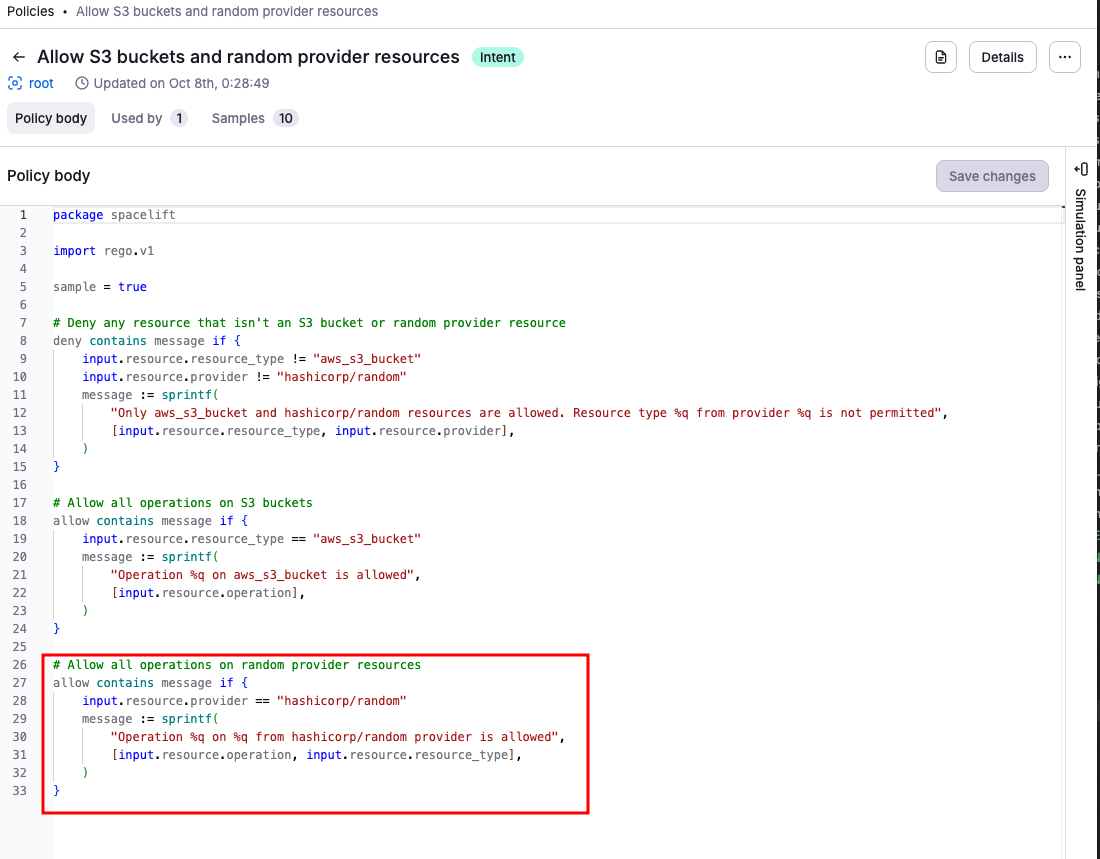Expand the Simulation panel using its arrow icon
Screen dimensions: 1100x859
point(1080,169)
